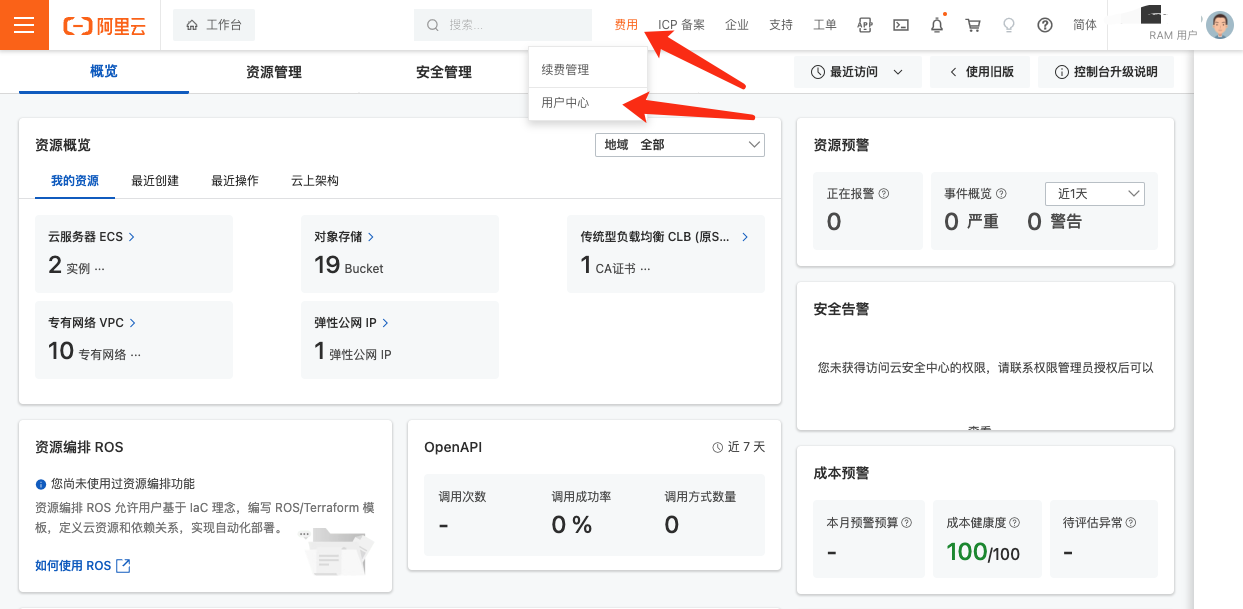The image size is (1243, 609).
Task: Open the 地域 region dropdown
Action: (x=679, y=145)
